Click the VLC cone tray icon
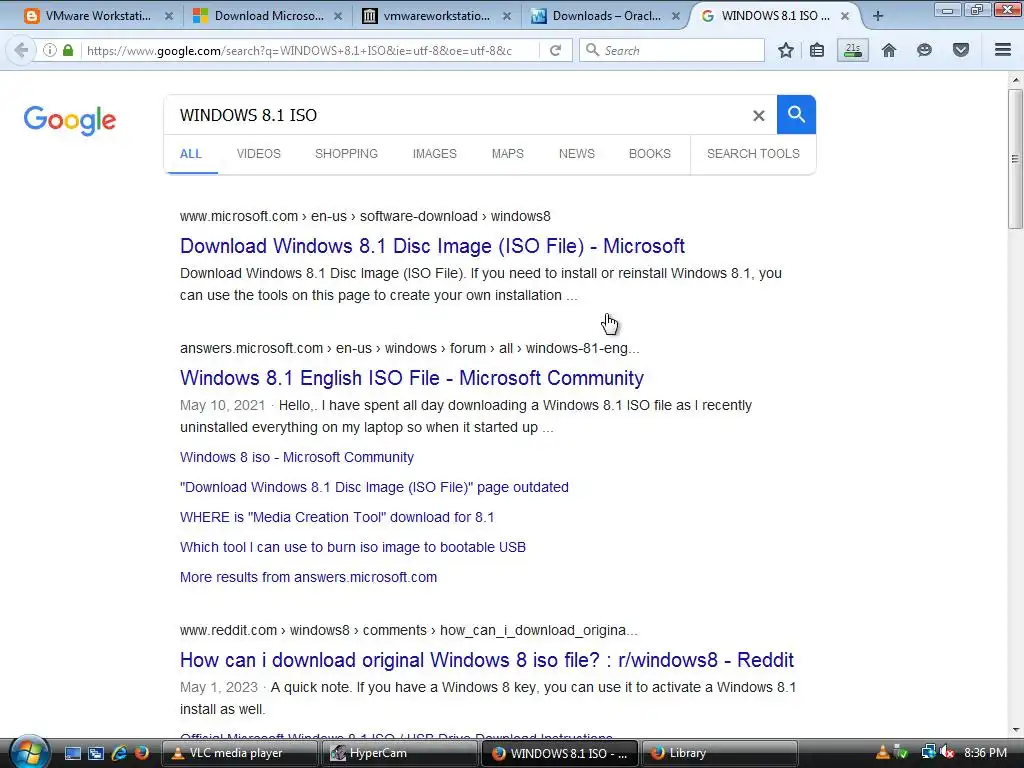Screen dimensions: 1024x768 tap(882, 753)
